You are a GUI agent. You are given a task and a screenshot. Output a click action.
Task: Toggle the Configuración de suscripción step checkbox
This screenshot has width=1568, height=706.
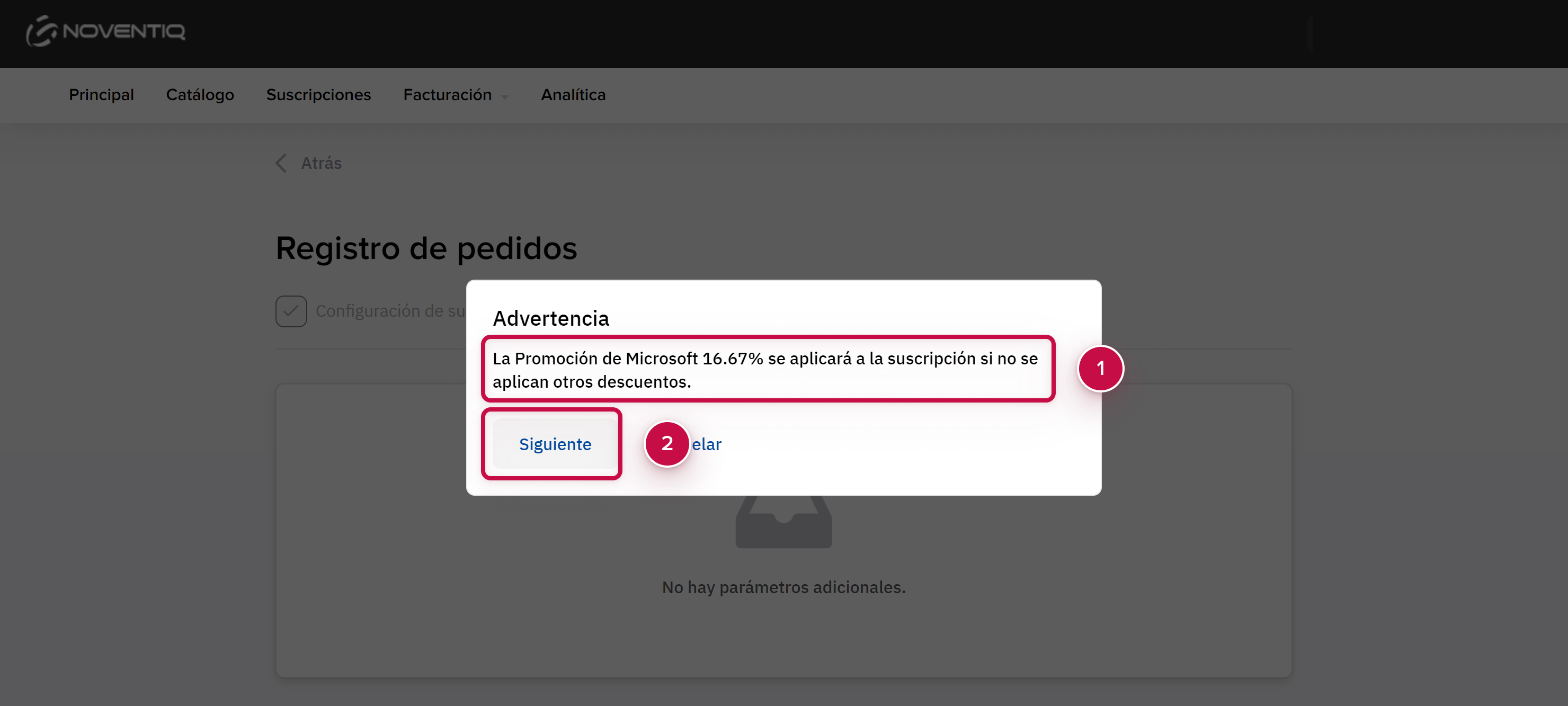coord(291,311)
